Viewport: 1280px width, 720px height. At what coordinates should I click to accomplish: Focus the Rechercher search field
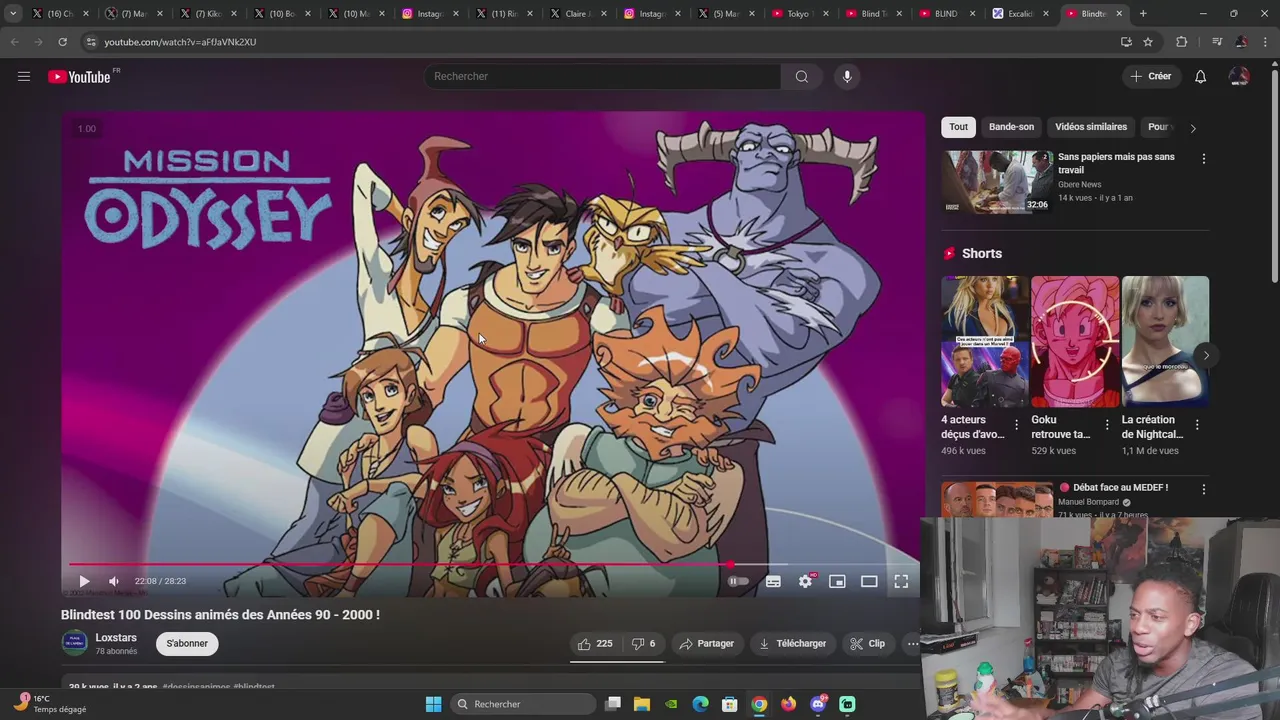point(603,76)
